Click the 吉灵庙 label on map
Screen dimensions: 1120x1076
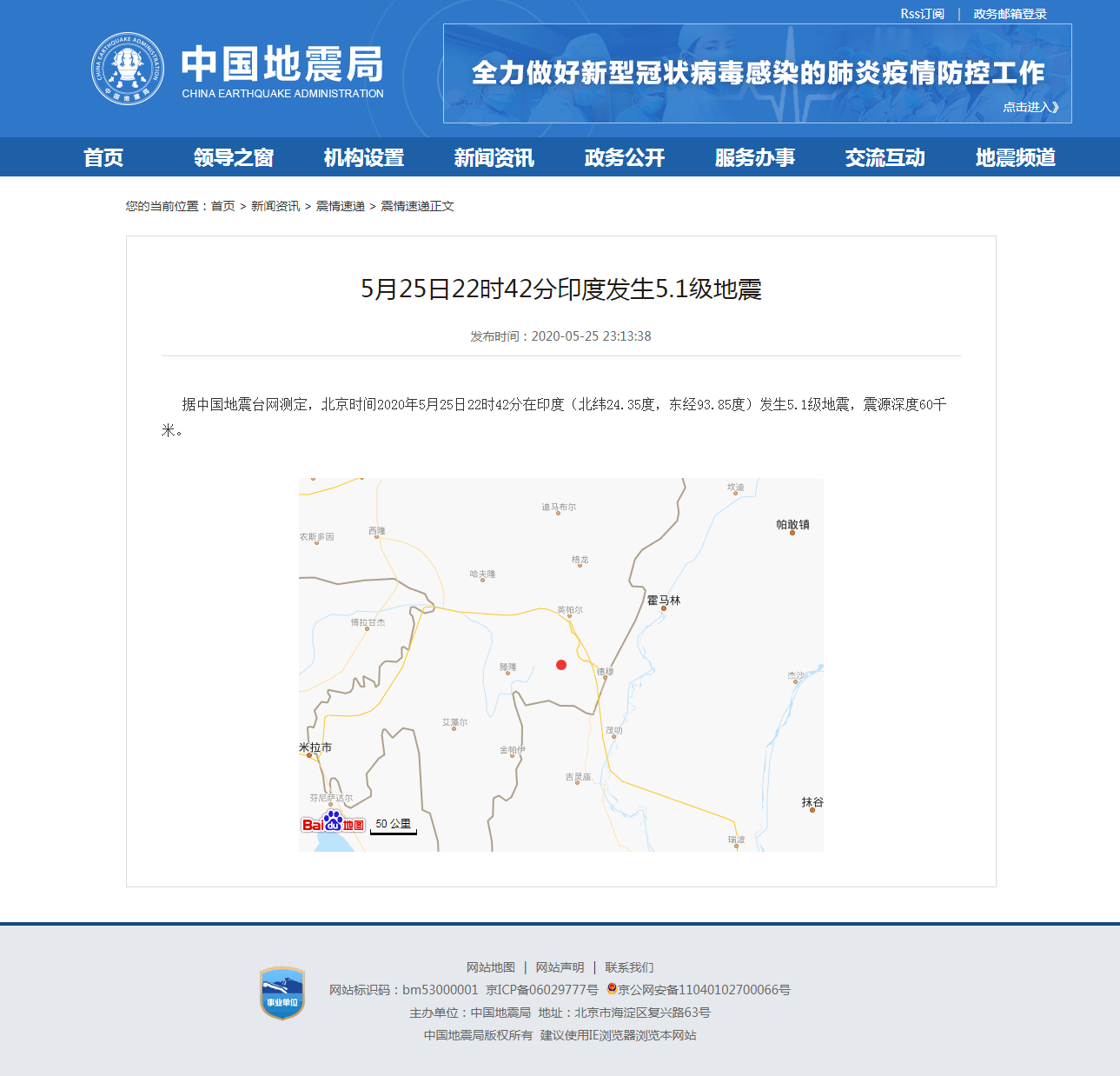(578, 777)
